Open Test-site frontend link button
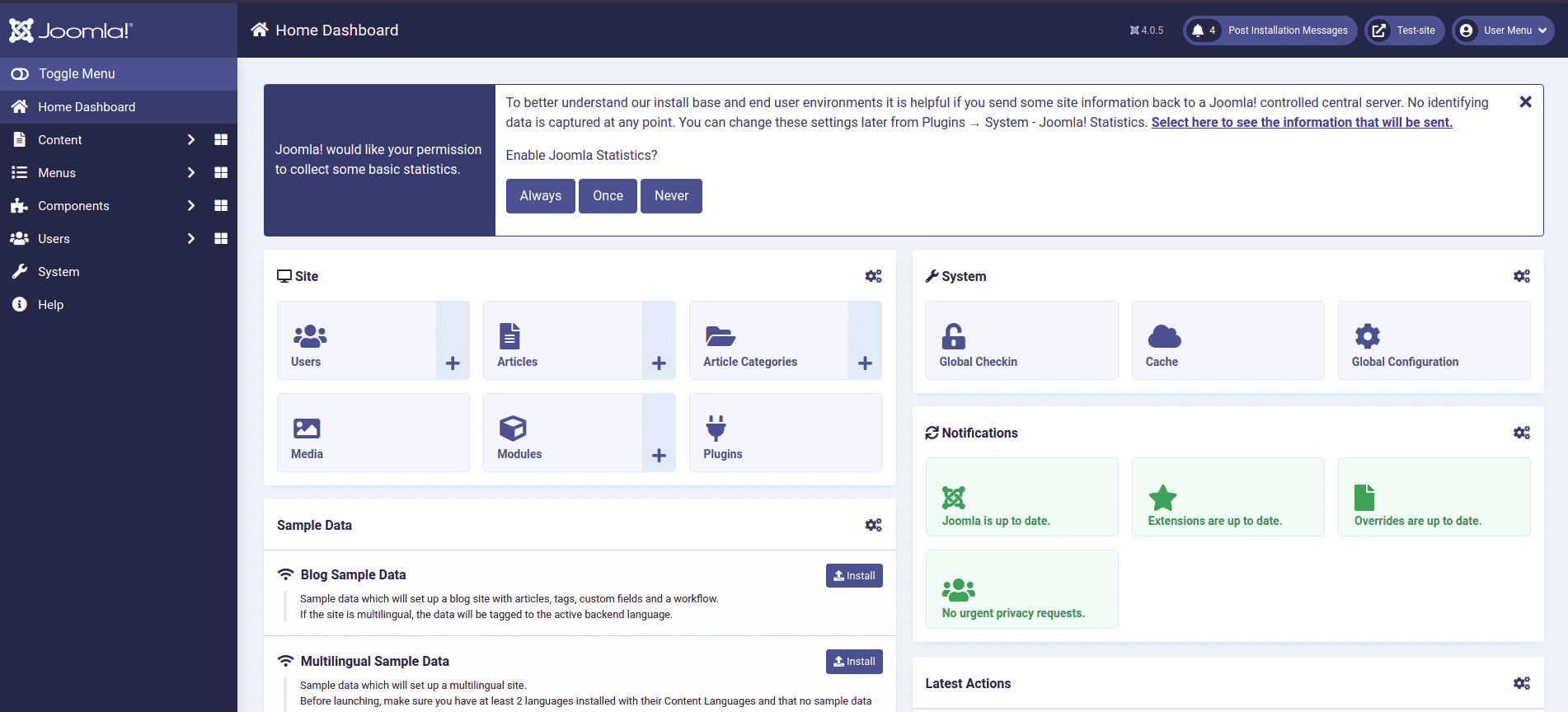Screen dimensions: 1568x712 [1404, 30]
